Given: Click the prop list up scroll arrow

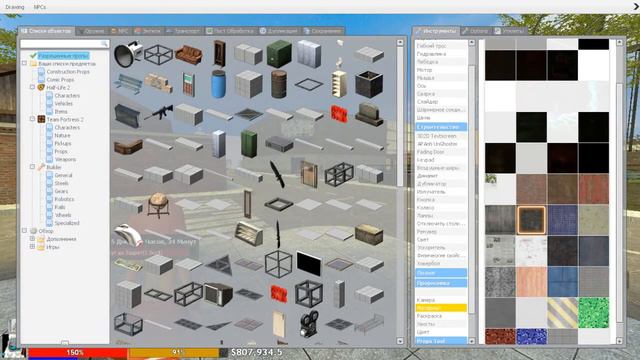Looking at the screenshot, I should pos(400,42).
